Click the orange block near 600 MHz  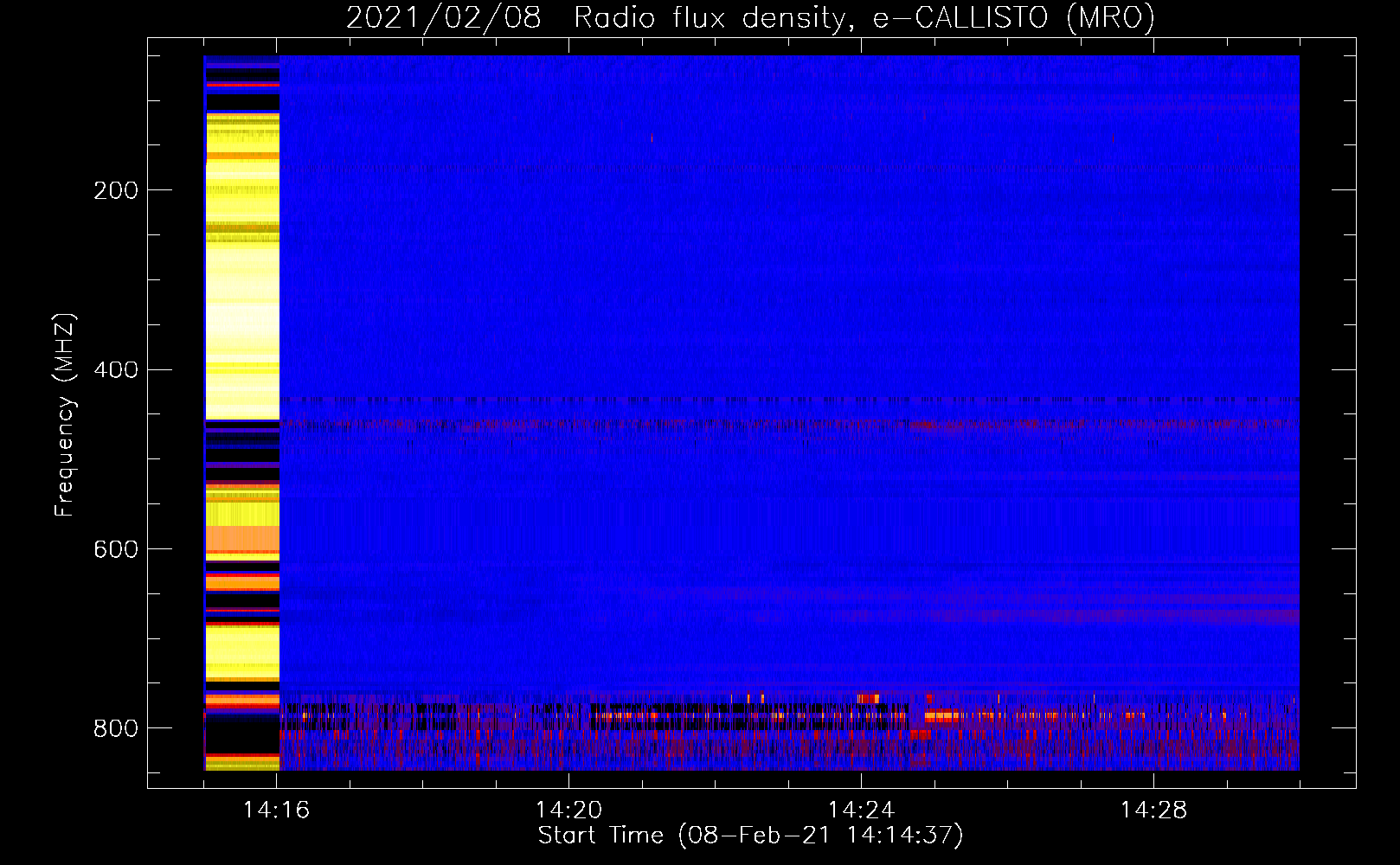pos(242,540)
